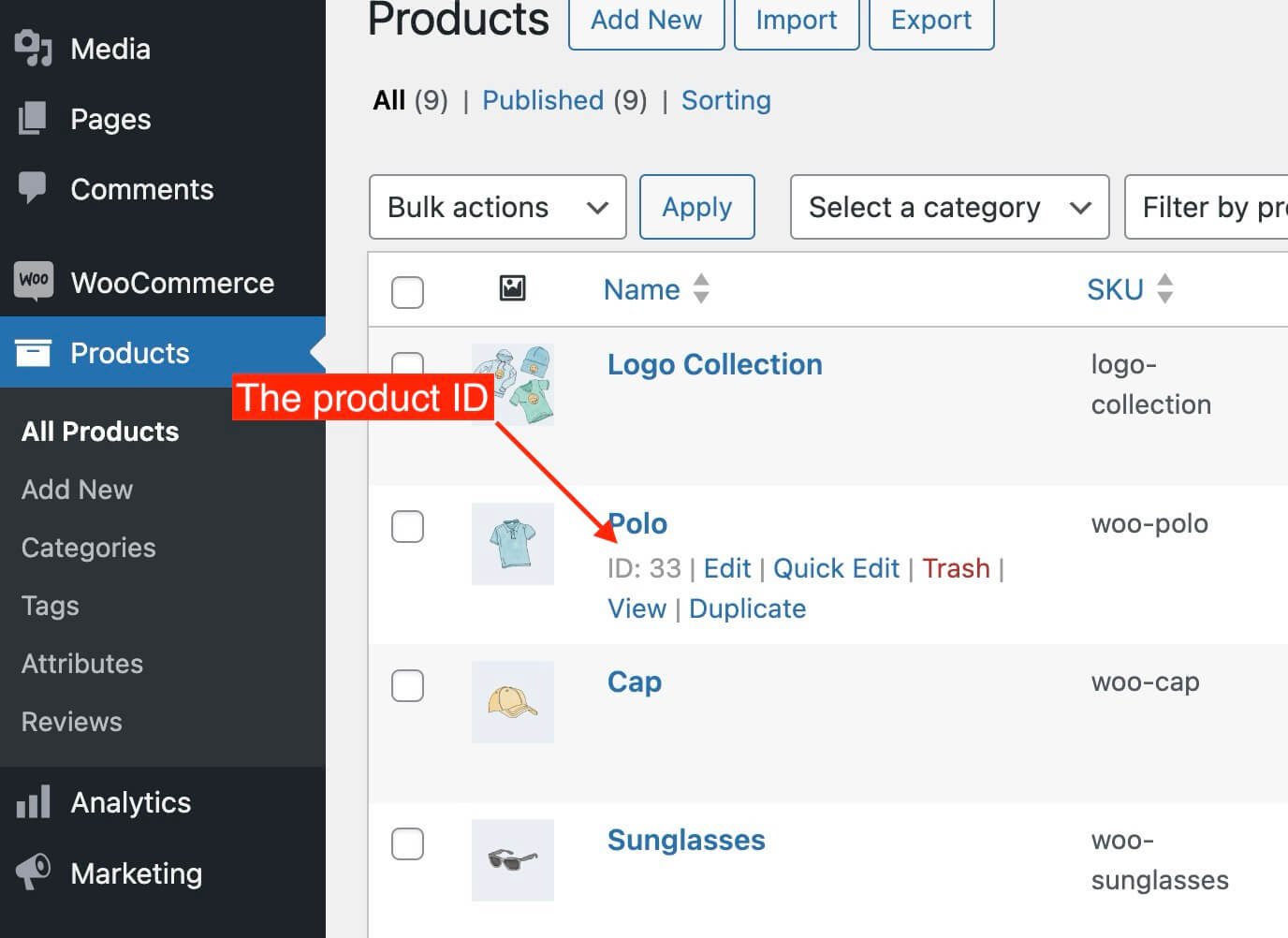This screenshot has height=938, width=1288.
Task: Click the Export button
Action: pyautogui.click(x=931, y=20)
